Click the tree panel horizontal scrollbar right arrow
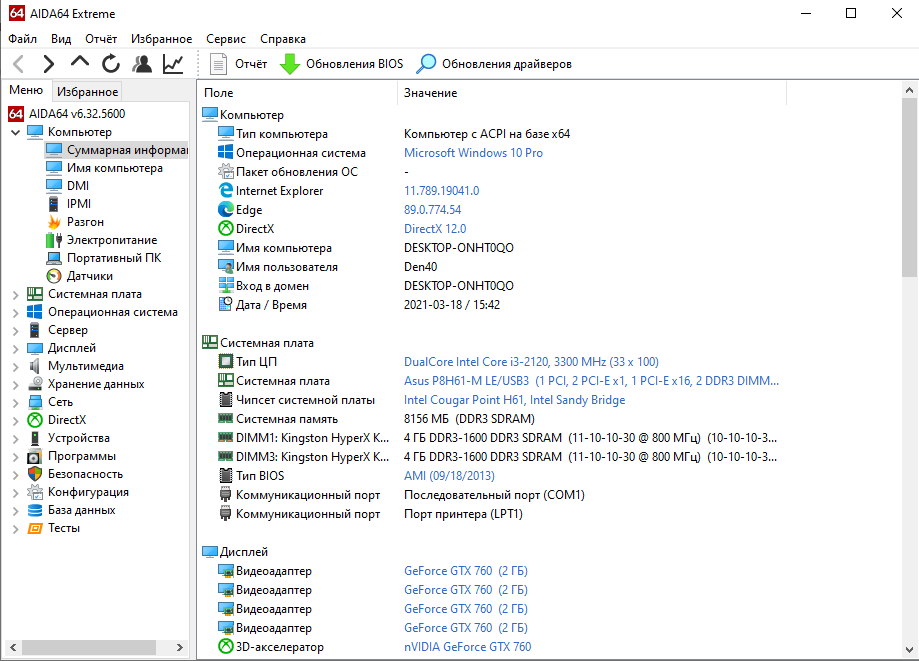The height and width of the screenshot is (661, 919). (x=180, y=648)
